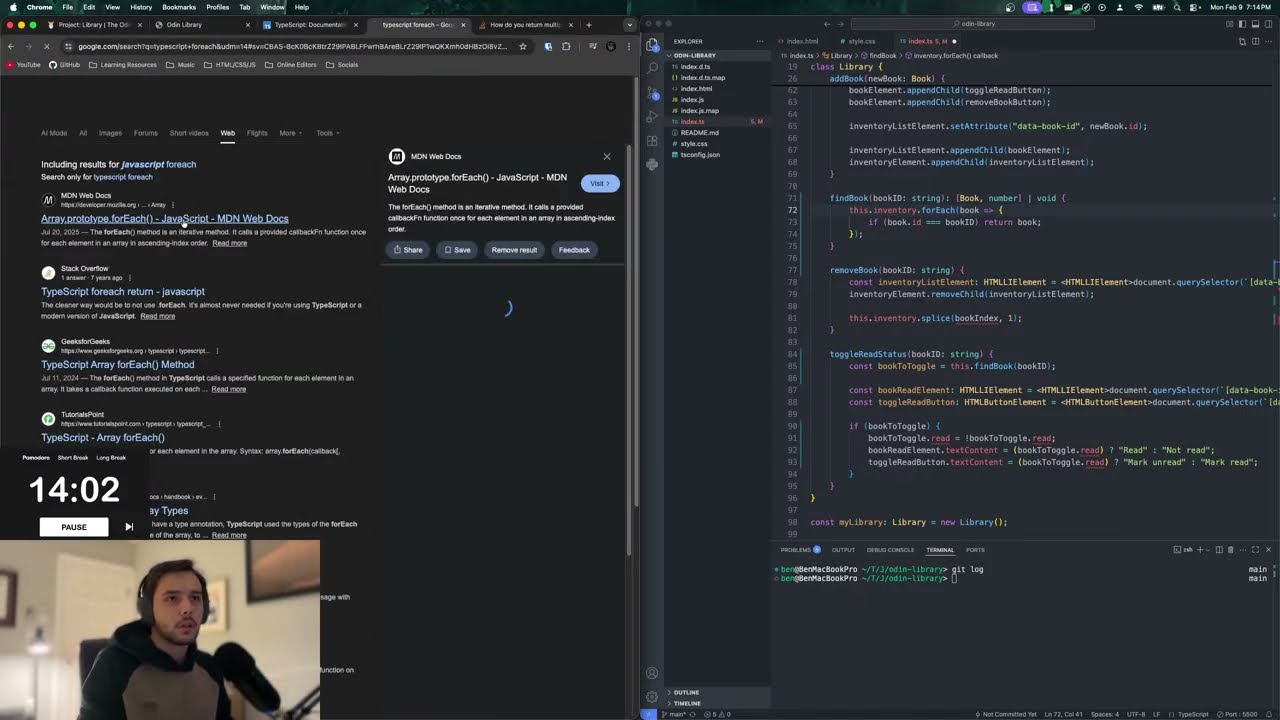
Task: Open Run and Debug view in VS Code
Action: pos(652,117)
